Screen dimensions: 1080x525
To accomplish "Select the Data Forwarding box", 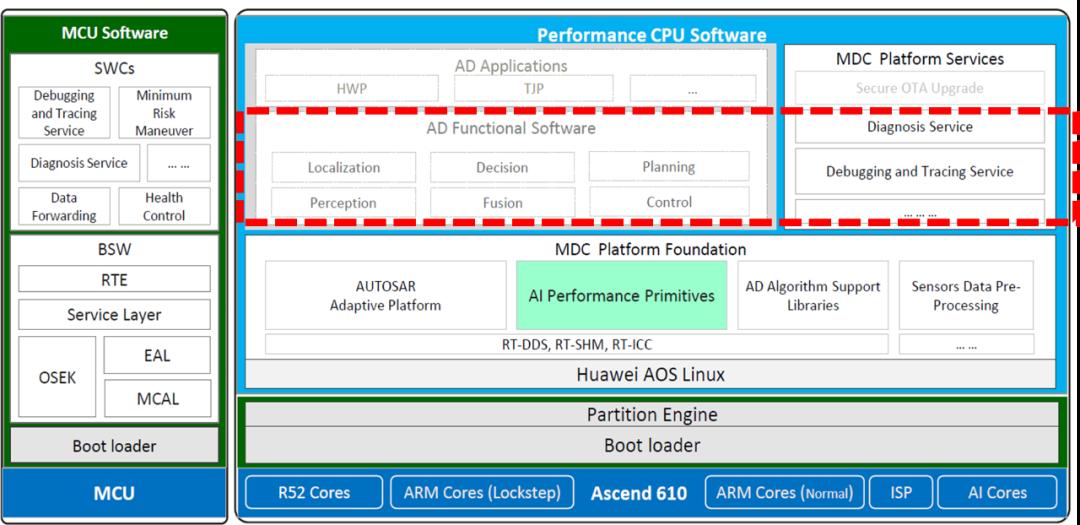I will (63, 206).
